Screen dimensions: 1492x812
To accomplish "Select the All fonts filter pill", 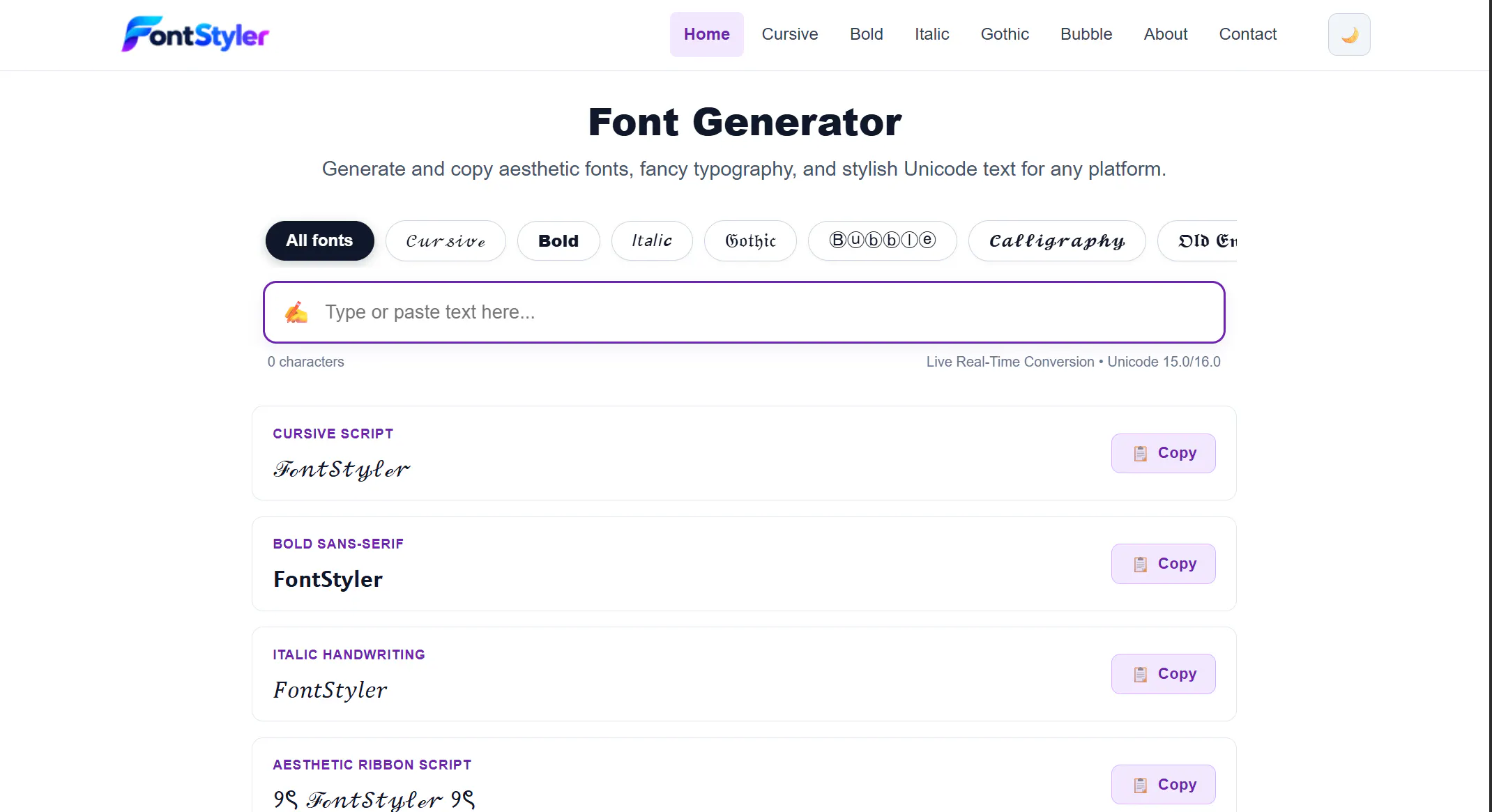I will (319, 240).
